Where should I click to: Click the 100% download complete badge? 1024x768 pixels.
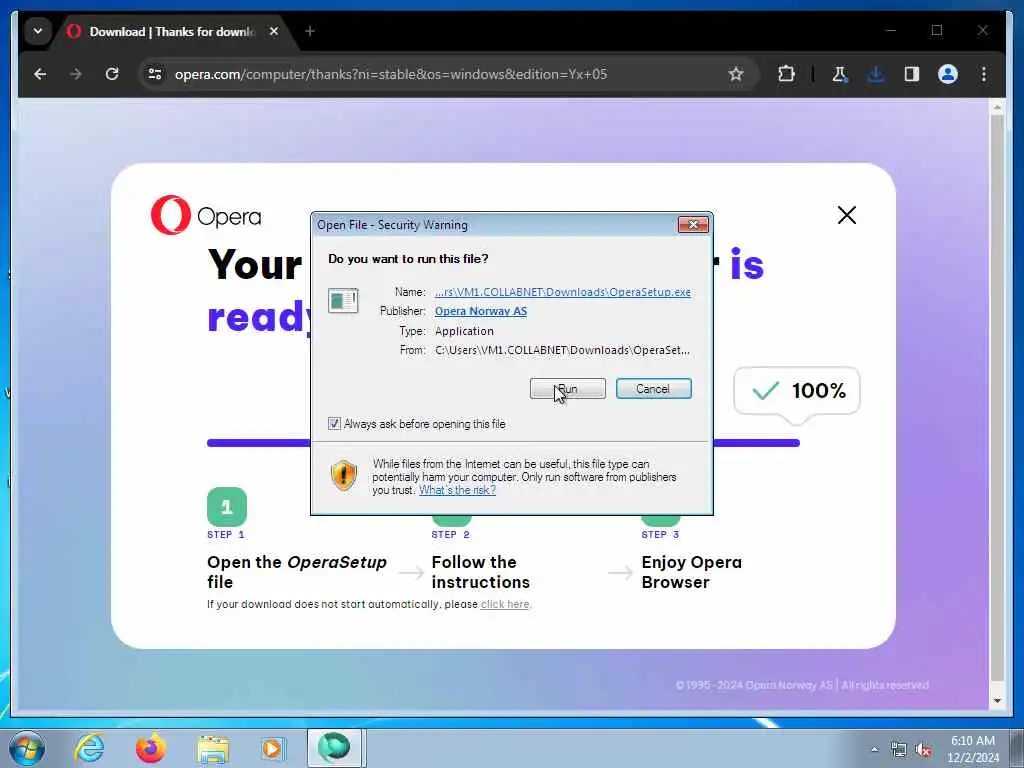tap(797, 391)
